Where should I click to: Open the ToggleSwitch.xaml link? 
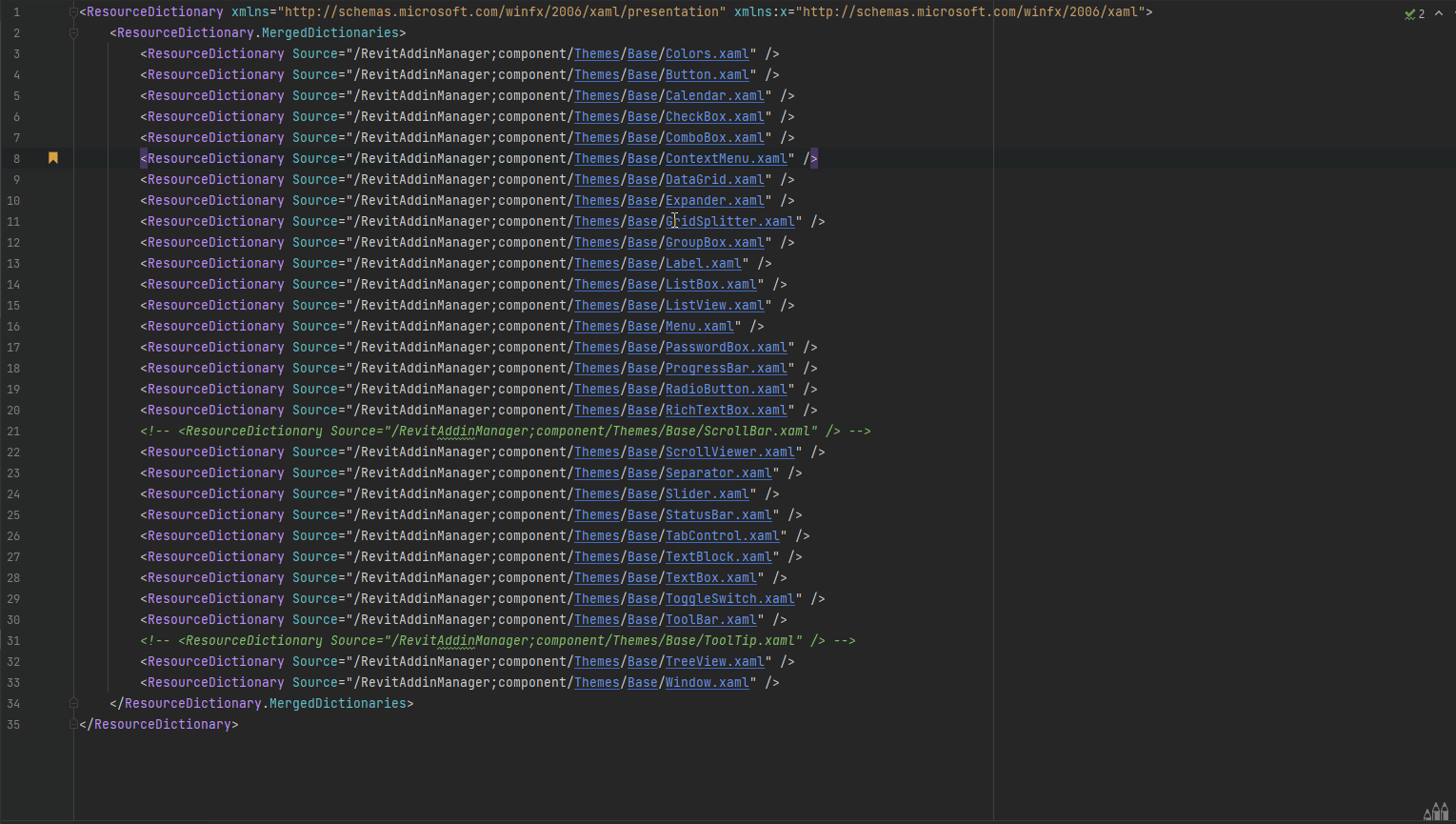point(729,599)
